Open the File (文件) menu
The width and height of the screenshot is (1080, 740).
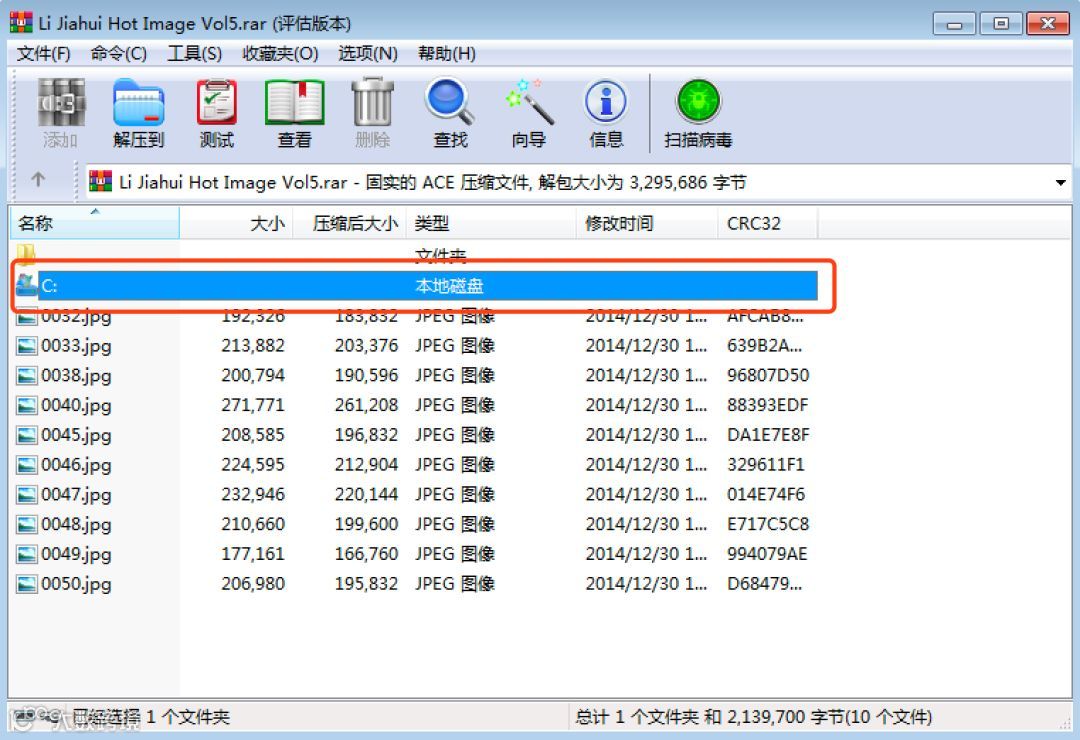click(x=43, y=53)
